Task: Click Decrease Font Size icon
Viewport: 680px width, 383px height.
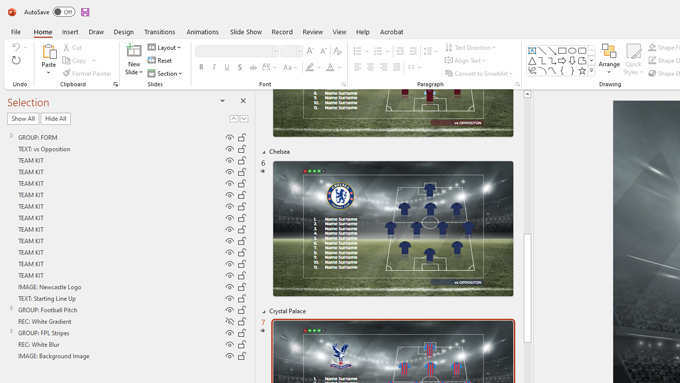Action: click(323, 51)
